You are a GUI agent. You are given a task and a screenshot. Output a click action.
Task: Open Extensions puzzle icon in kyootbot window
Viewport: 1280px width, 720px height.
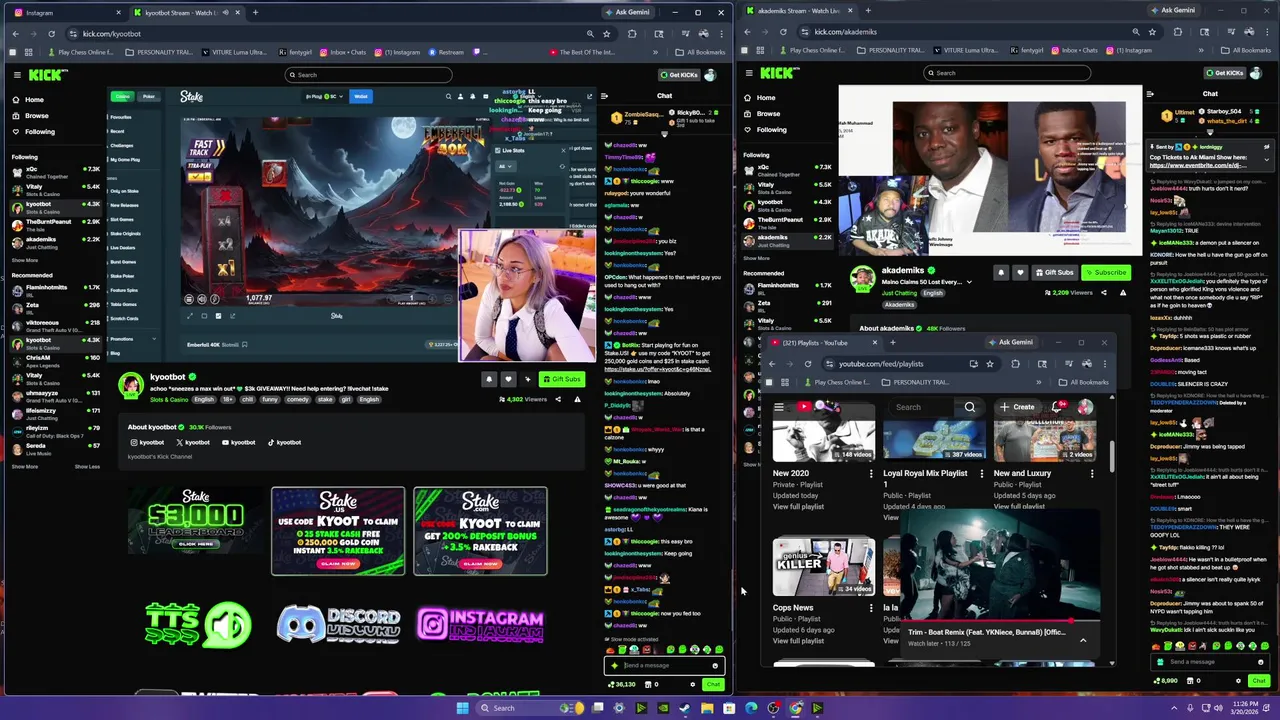[632, 34]
